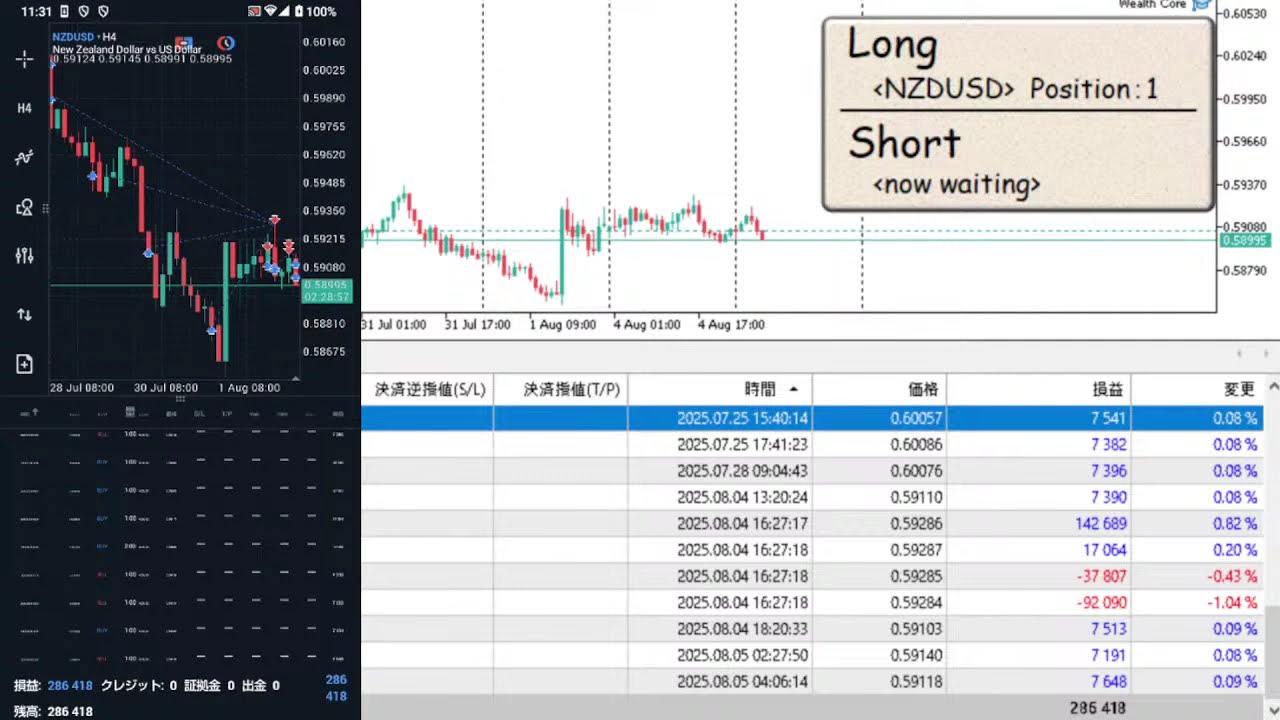Screen dimensions: 1280x720
Task: Click the NZDUSD symbol name on chart
Action: click(x=73, y=37)
